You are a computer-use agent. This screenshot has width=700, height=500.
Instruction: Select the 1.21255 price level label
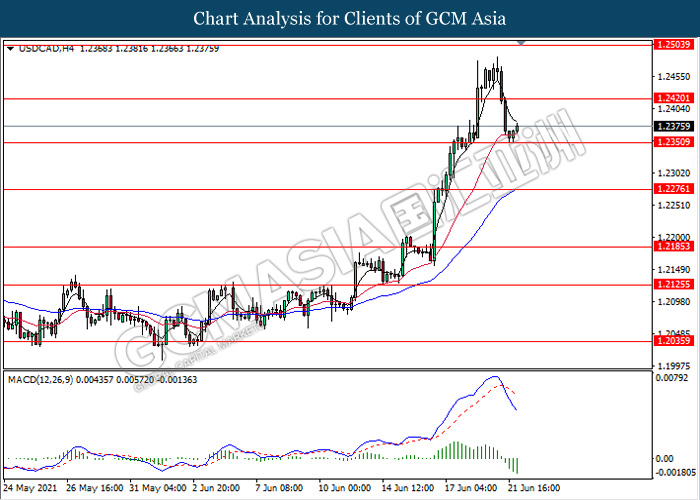[674, 284]
